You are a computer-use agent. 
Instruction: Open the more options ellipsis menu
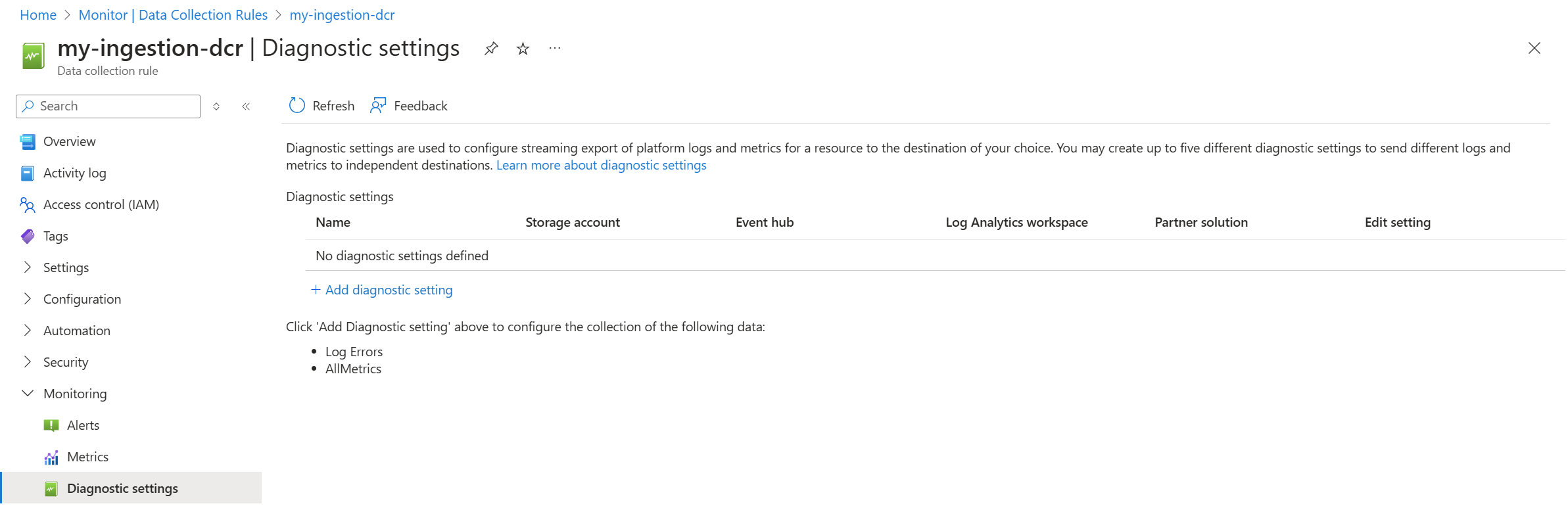pyautogui.click(x=555, y=49)
